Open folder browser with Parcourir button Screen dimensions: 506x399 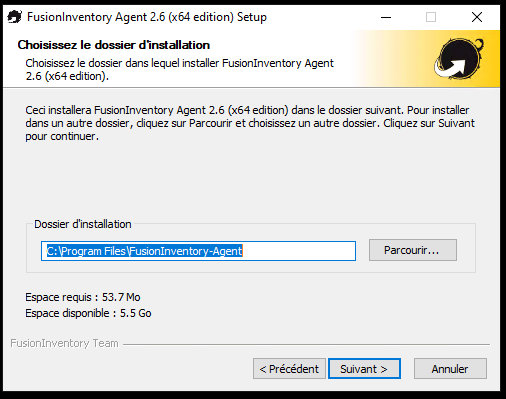pos(413,250)
